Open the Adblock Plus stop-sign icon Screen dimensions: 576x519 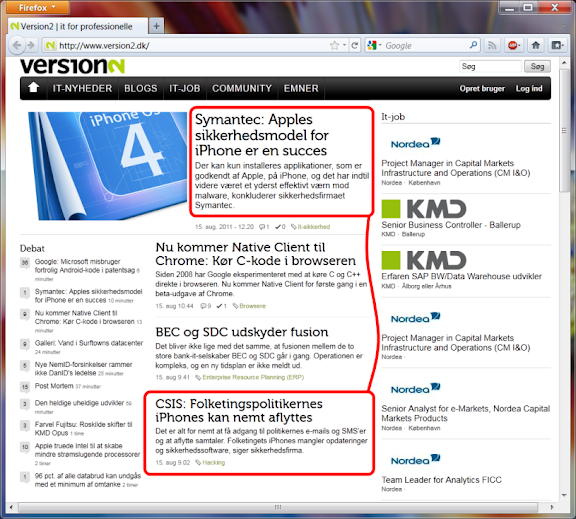(x=513, y=46)
